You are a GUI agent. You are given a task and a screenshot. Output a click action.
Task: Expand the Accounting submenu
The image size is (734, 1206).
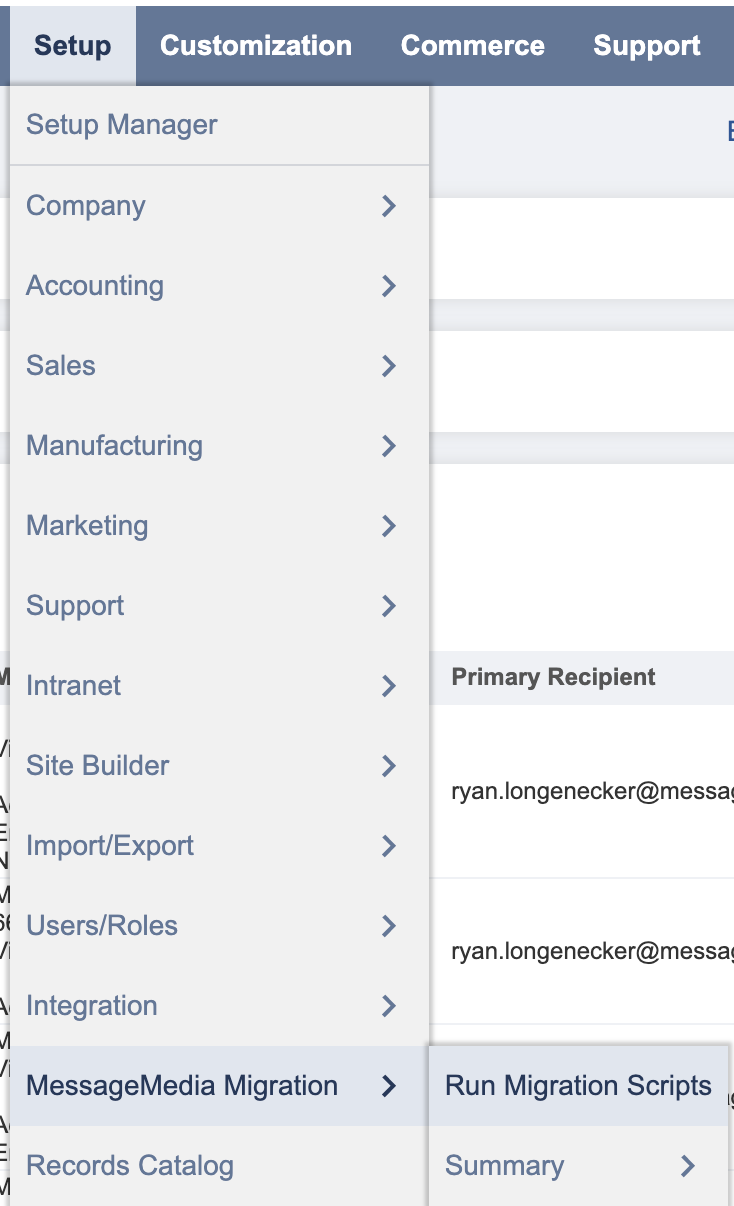95,286
